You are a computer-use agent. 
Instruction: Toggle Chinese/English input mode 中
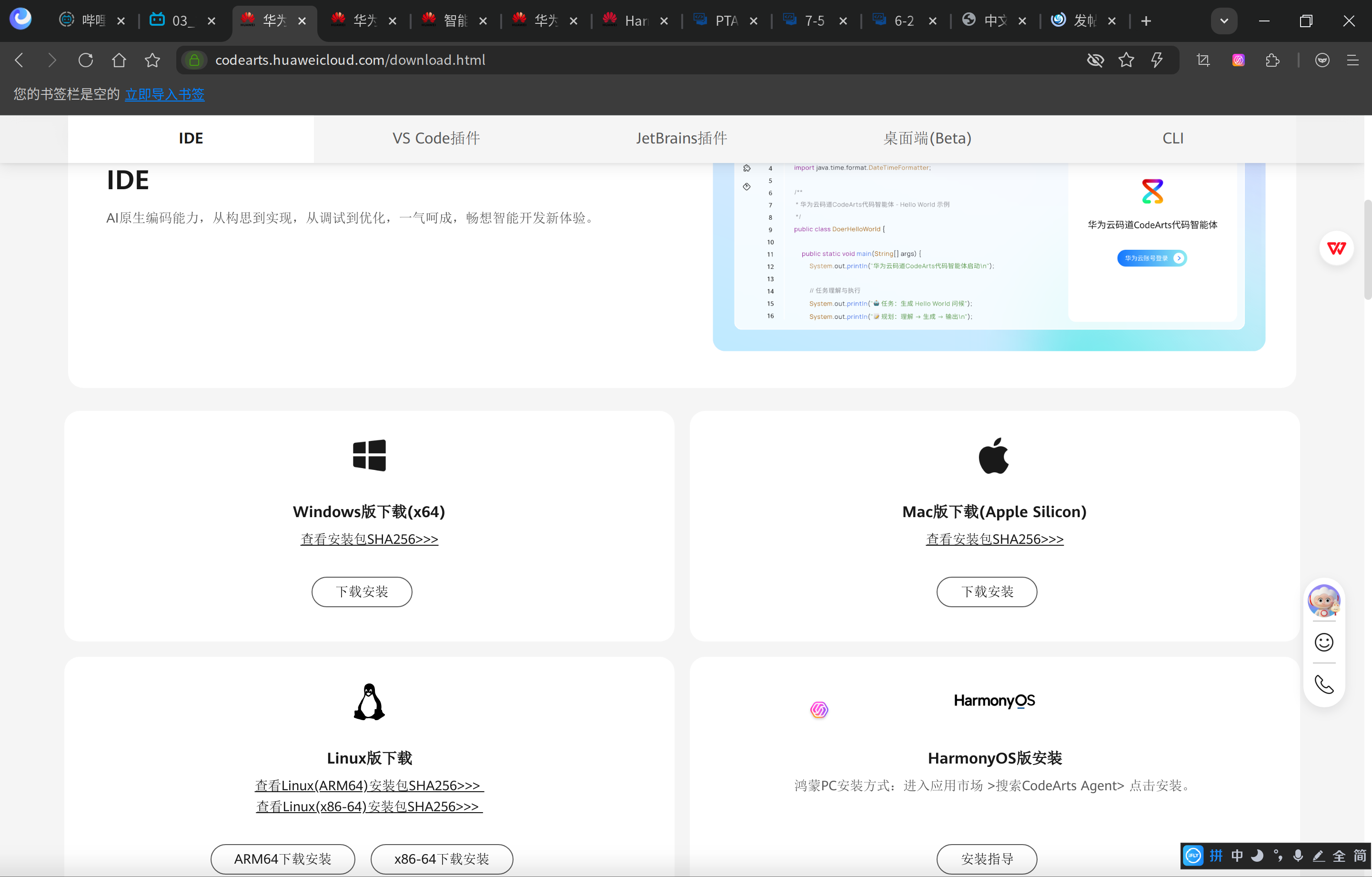pyautogui.click(x=1237, y=856)
